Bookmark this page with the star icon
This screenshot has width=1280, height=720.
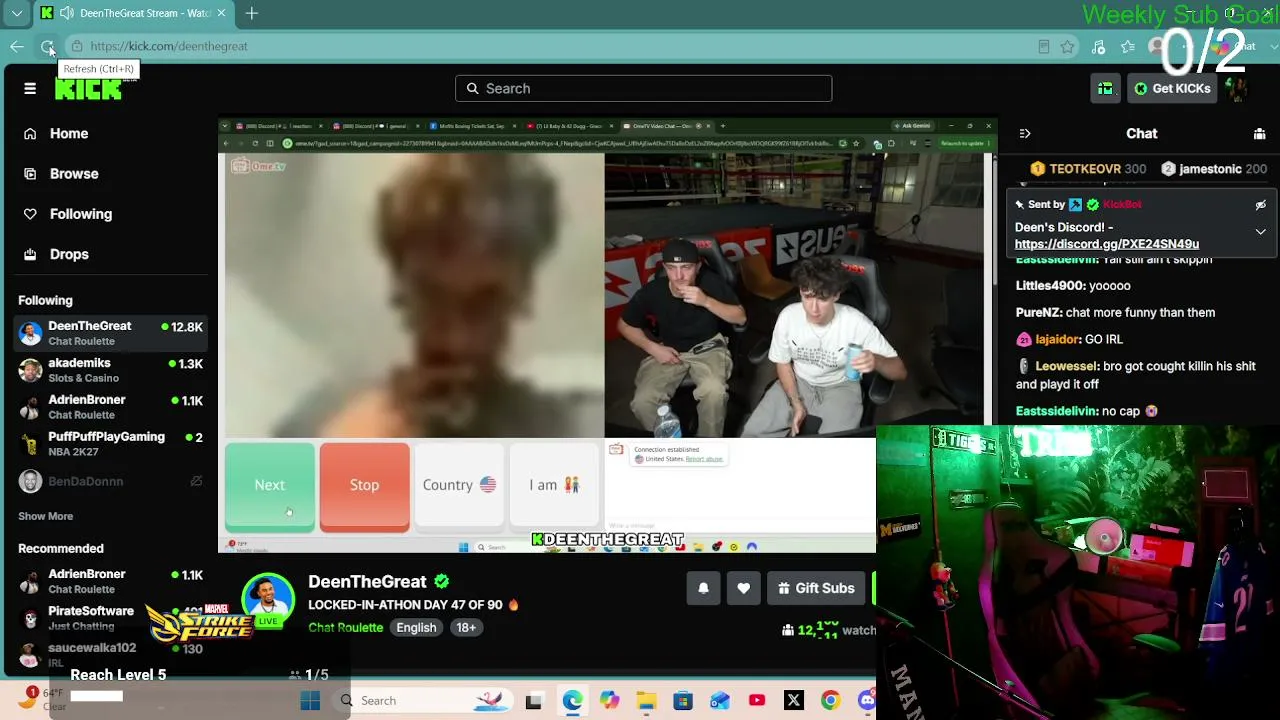pyautogui.click(x=1068, y=46)
